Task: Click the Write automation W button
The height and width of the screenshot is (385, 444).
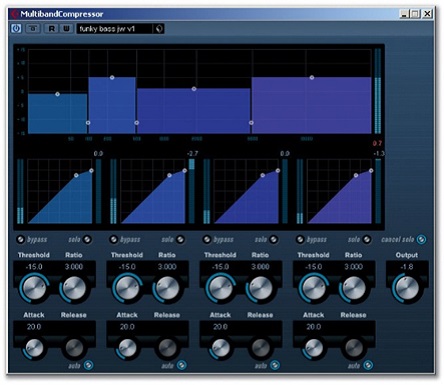Action: point(67,29)
